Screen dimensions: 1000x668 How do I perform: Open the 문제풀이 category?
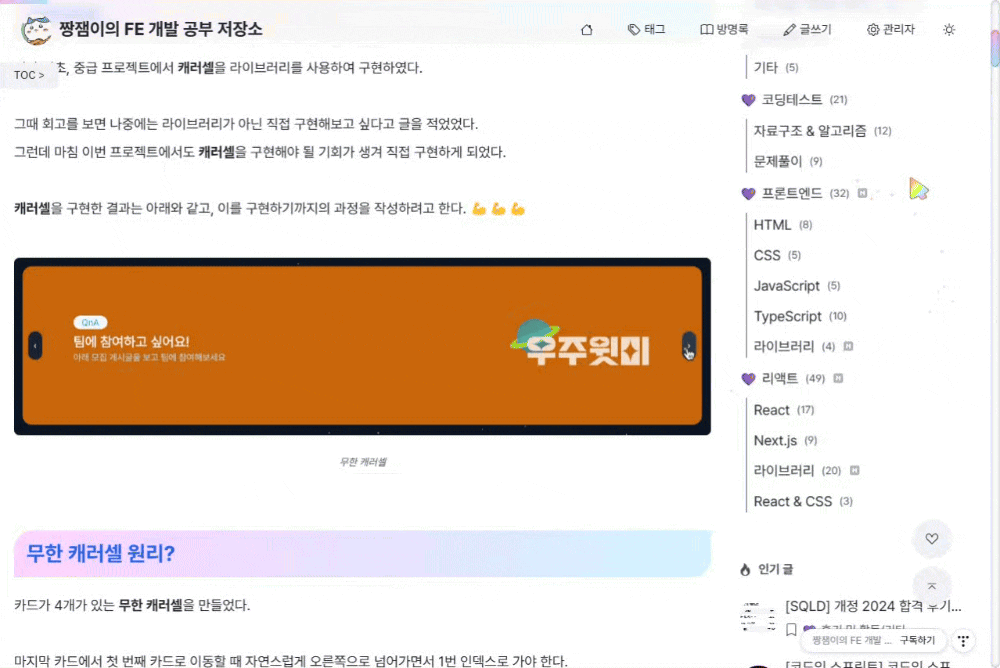[788, 161]
